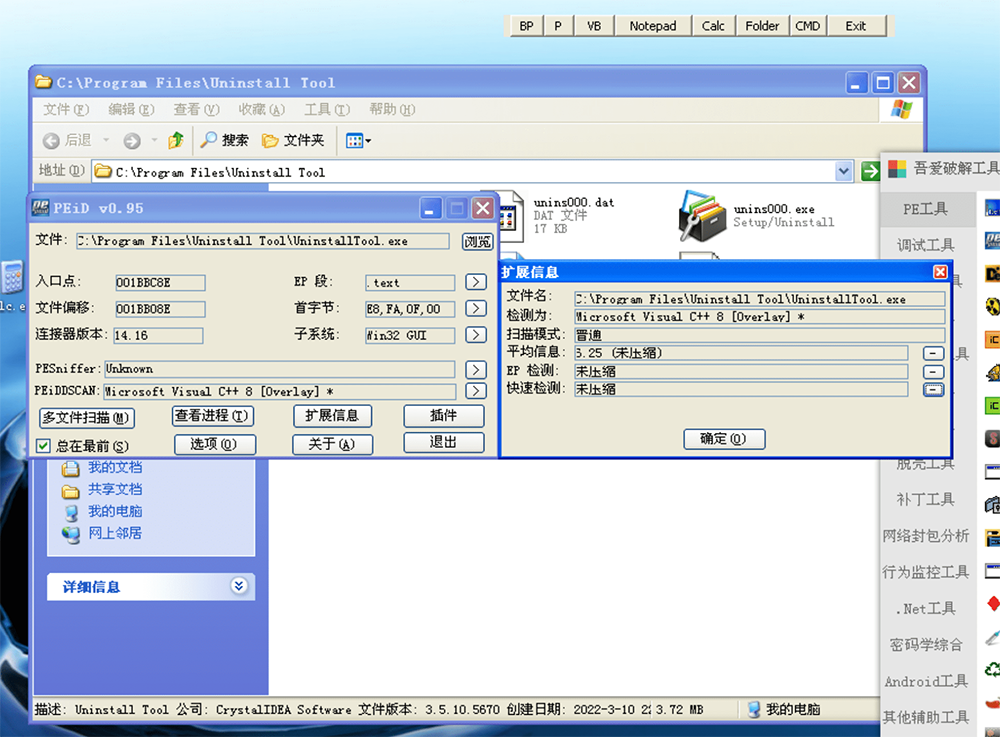Select the 调试工具 category tab

tap(928, 245)
